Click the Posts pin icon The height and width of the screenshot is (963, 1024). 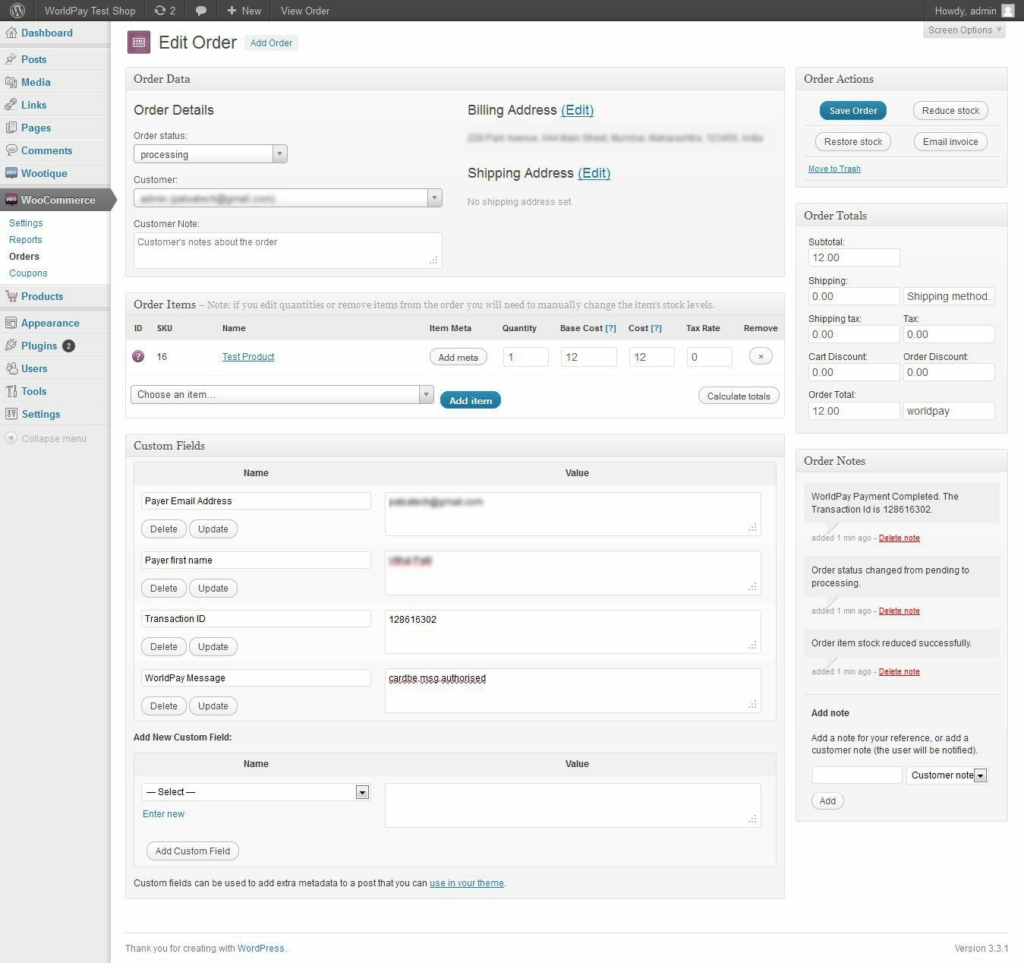pos(11,59)
